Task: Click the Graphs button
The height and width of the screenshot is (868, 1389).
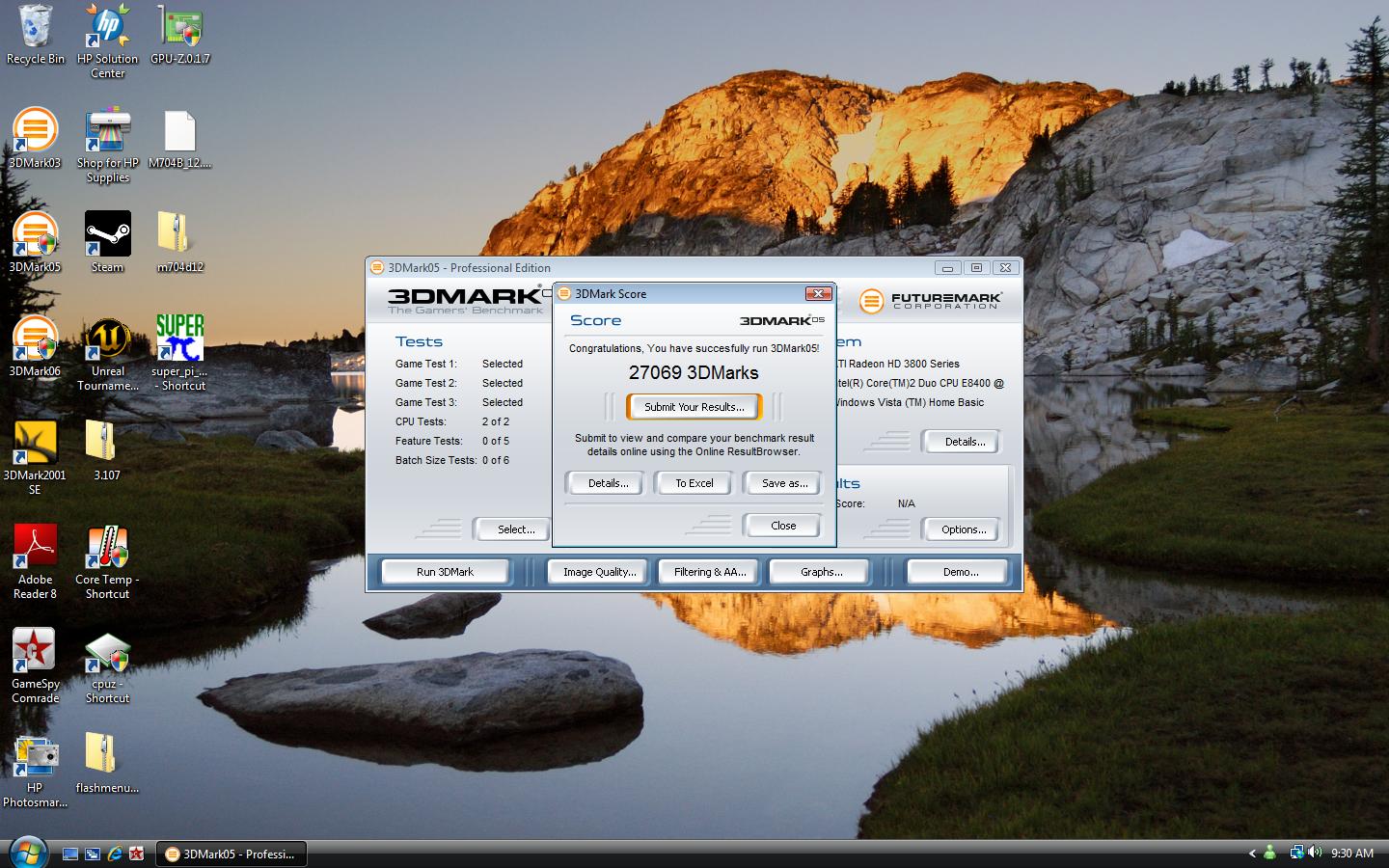Action: tap(821, 572)
